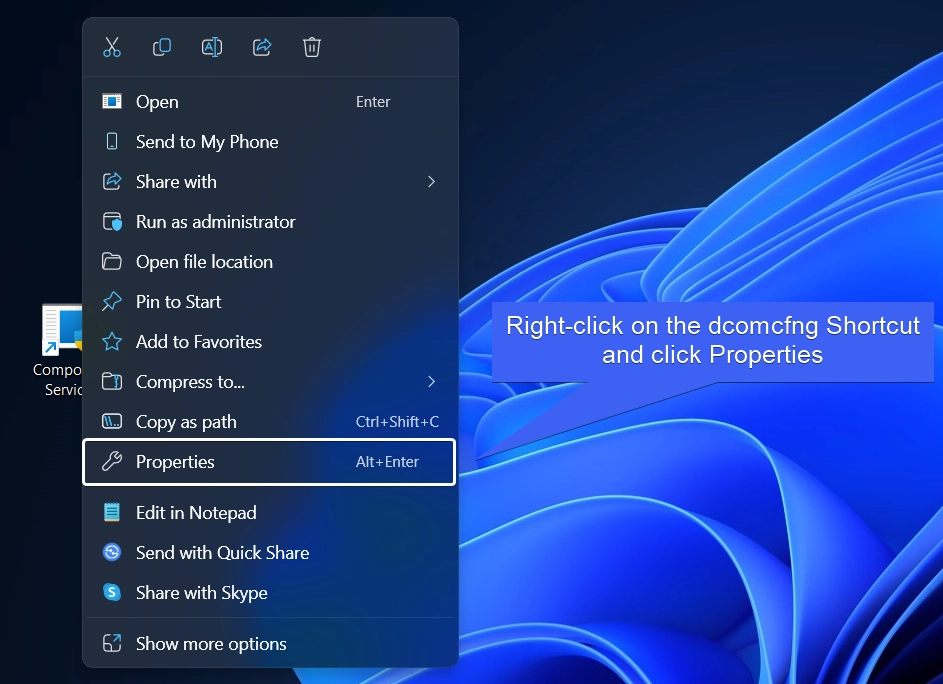
Task: Click the Compress to... menu entry
Action: click(x=270, y=381)
